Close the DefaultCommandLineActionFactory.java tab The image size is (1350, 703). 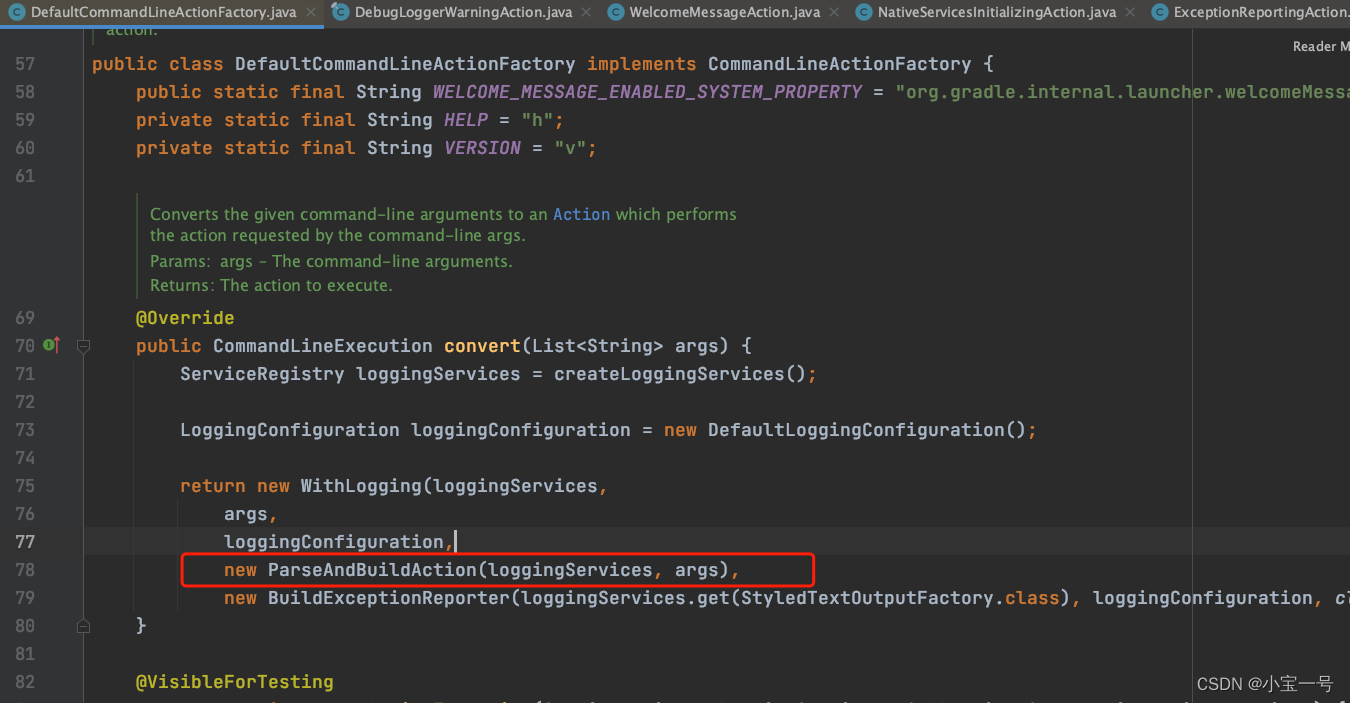click(x=311, y=13)
